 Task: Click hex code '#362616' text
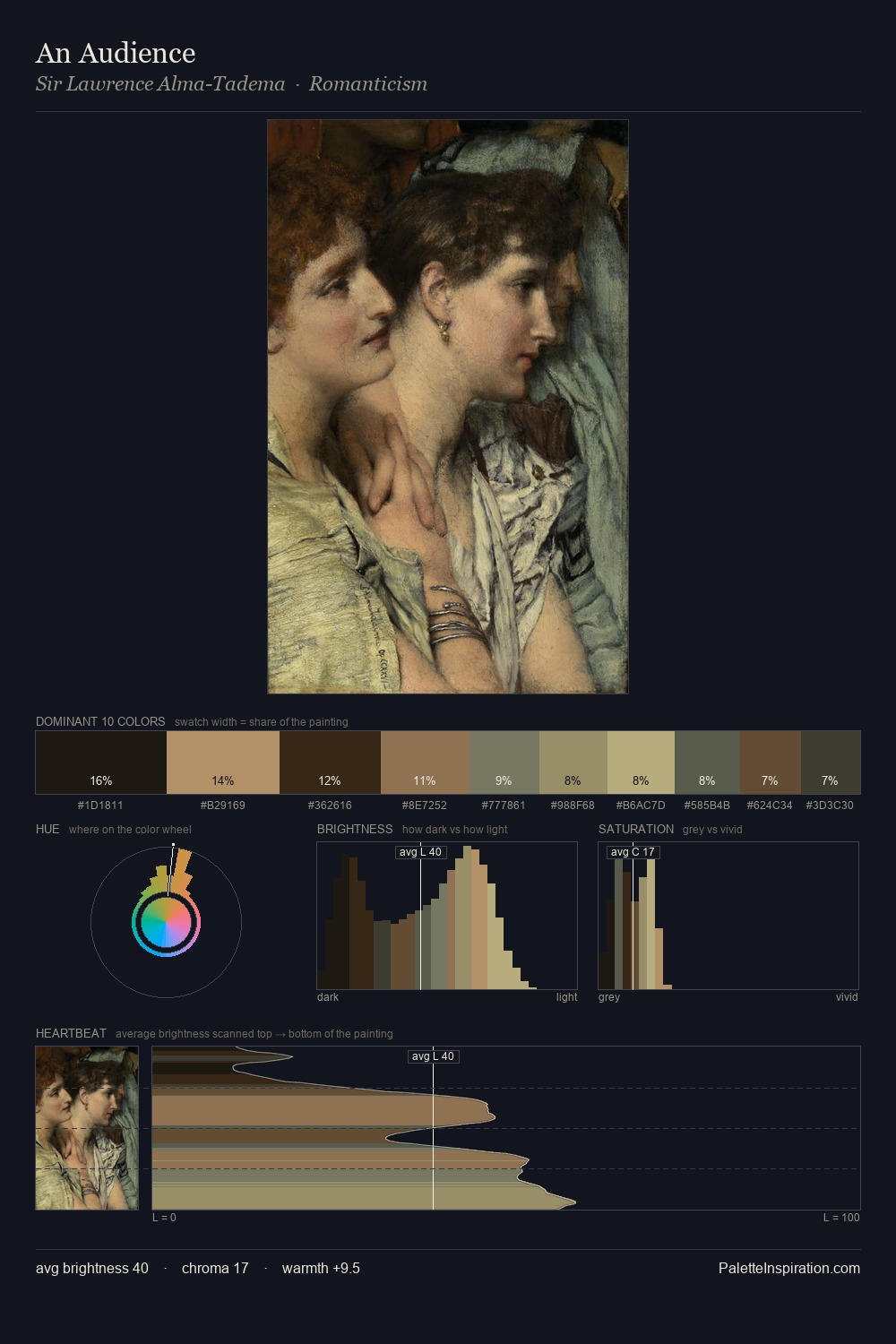tap(330, 806)
